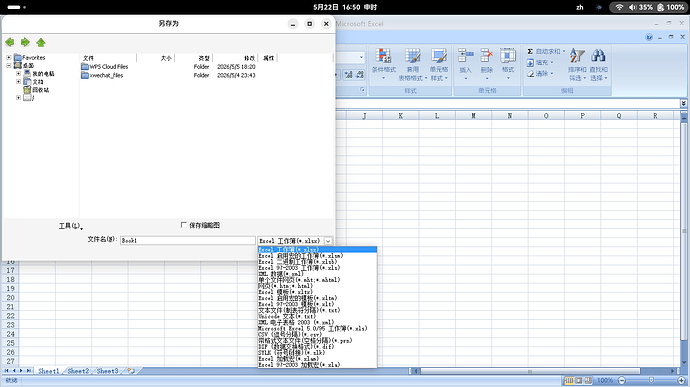Screen dimensions: 690x387
Task: Click the 大小 size column header
Action: point(156,58)
